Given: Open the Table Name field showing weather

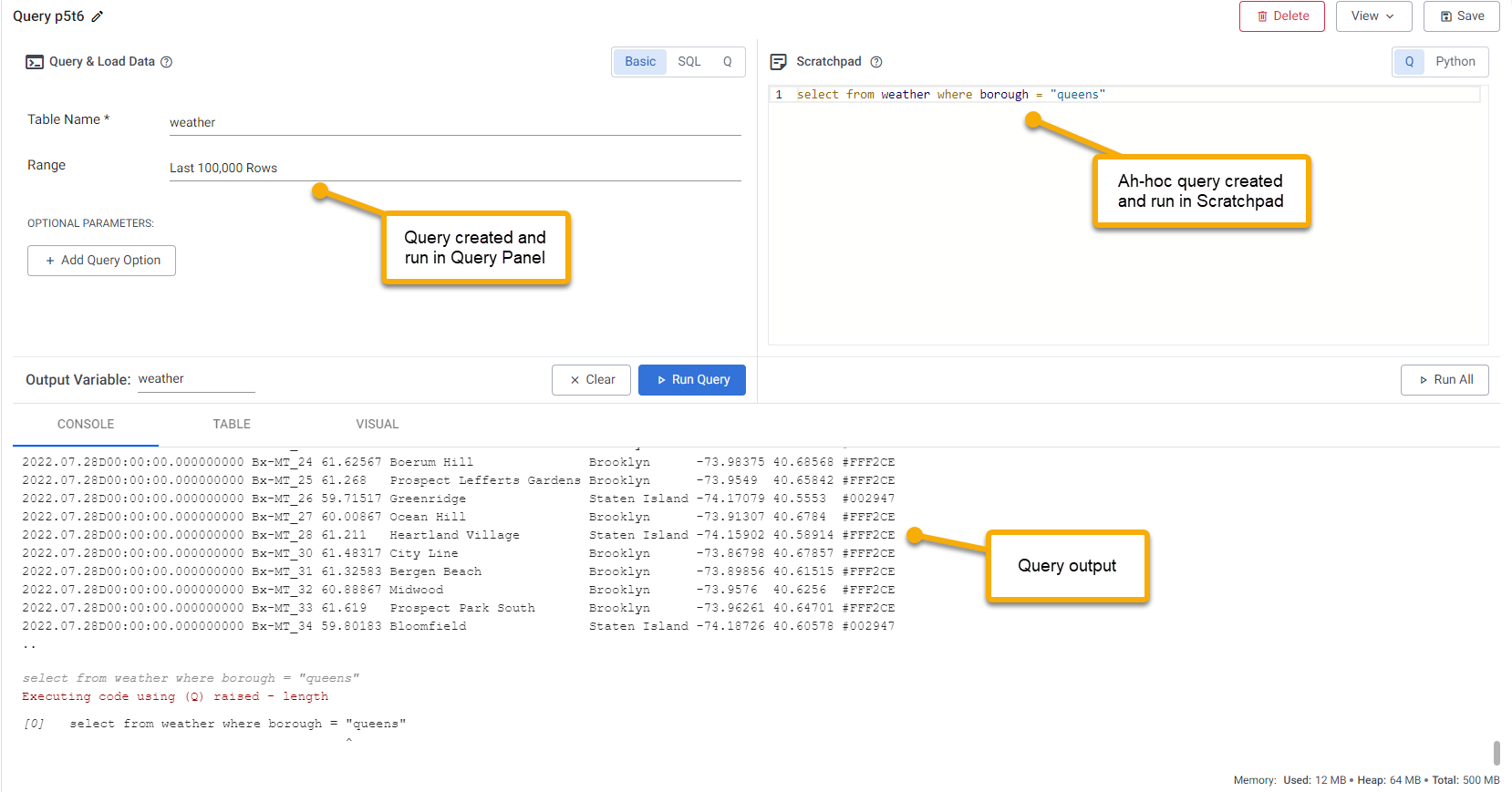Looking at the screenshot, I should coord(454,122).
